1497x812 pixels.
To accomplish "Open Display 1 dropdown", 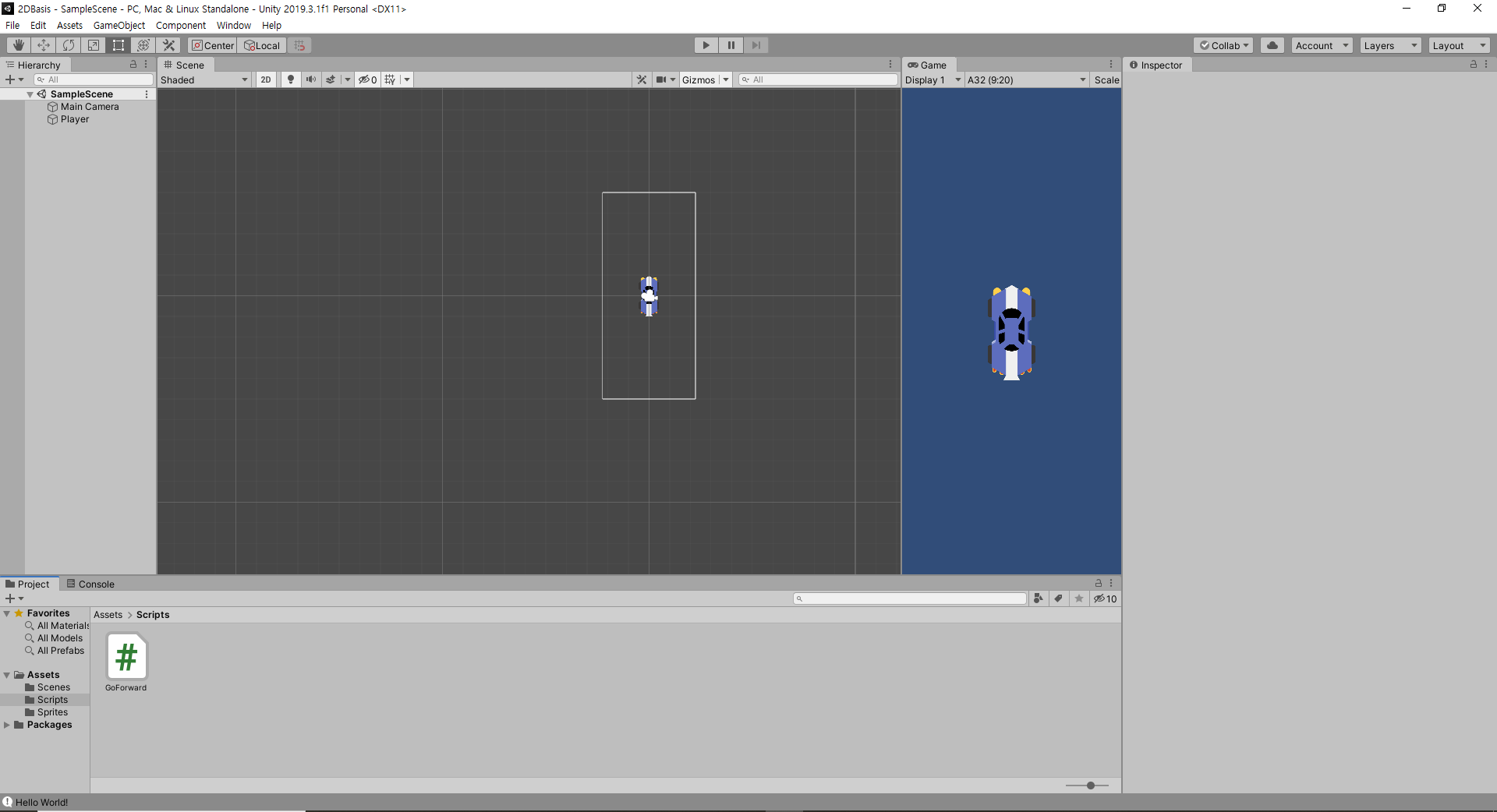I will click(933, 79).
